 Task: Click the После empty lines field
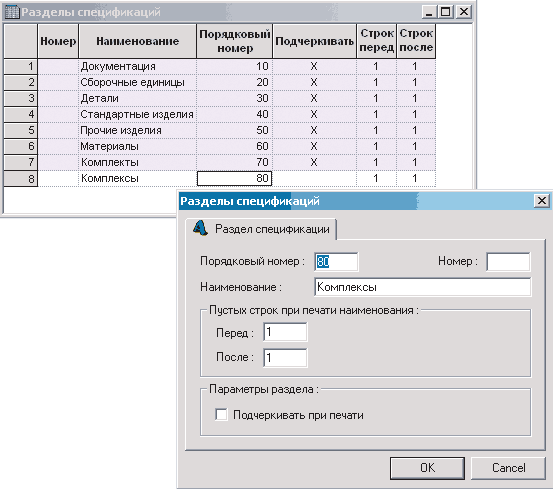[285, 358]
